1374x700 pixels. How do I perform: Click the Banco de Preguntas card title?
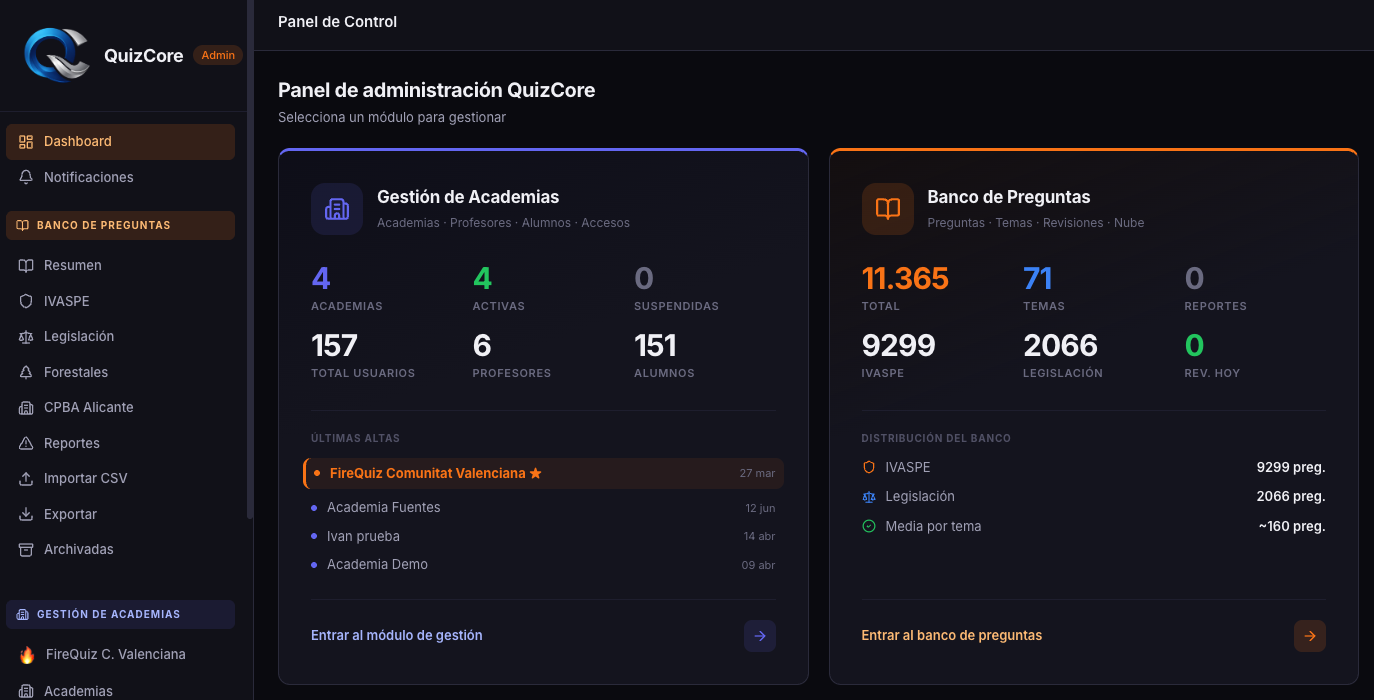pos(1009,197)
